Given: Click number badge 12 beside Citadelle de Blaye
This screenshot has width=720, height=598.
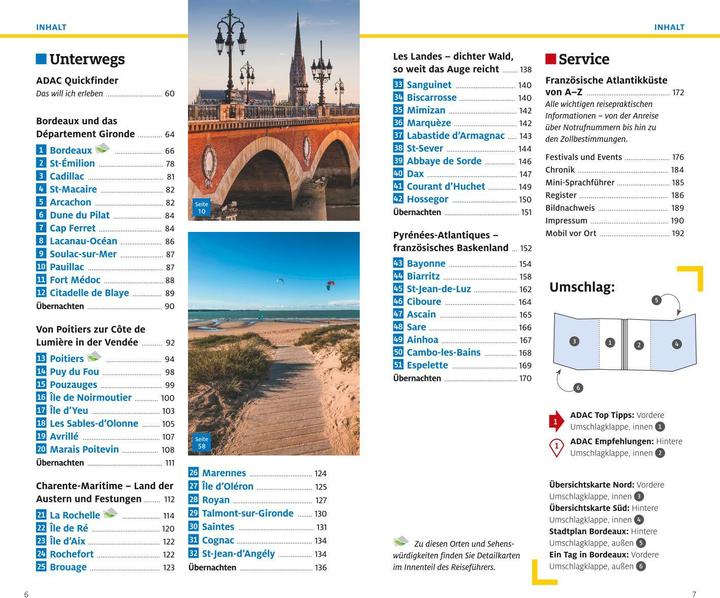Looking at the screenshot, I should pos(41,292).
